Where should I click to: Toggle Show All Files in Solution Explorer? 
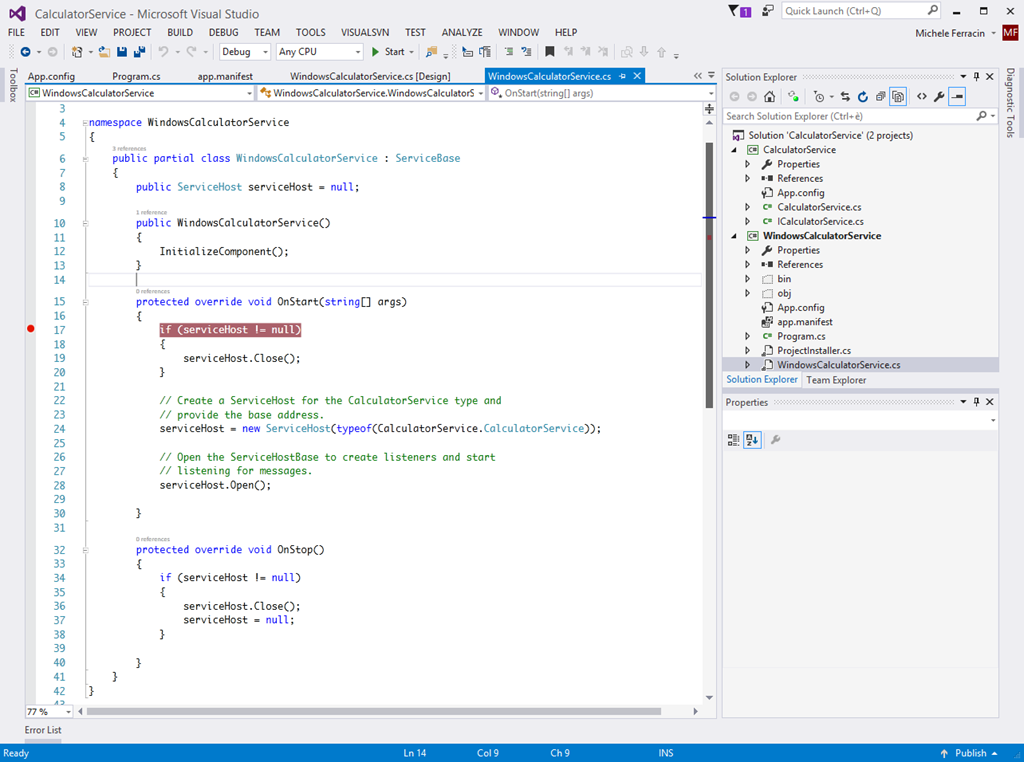898,97
